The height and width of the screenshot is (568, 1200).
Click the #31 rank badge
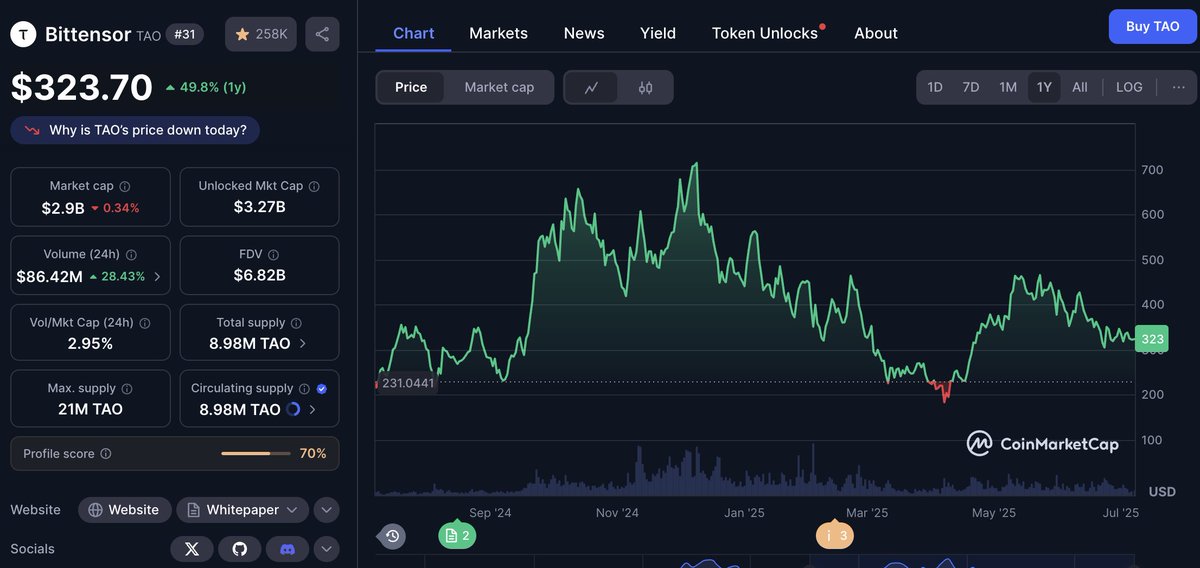coord(185,34)
